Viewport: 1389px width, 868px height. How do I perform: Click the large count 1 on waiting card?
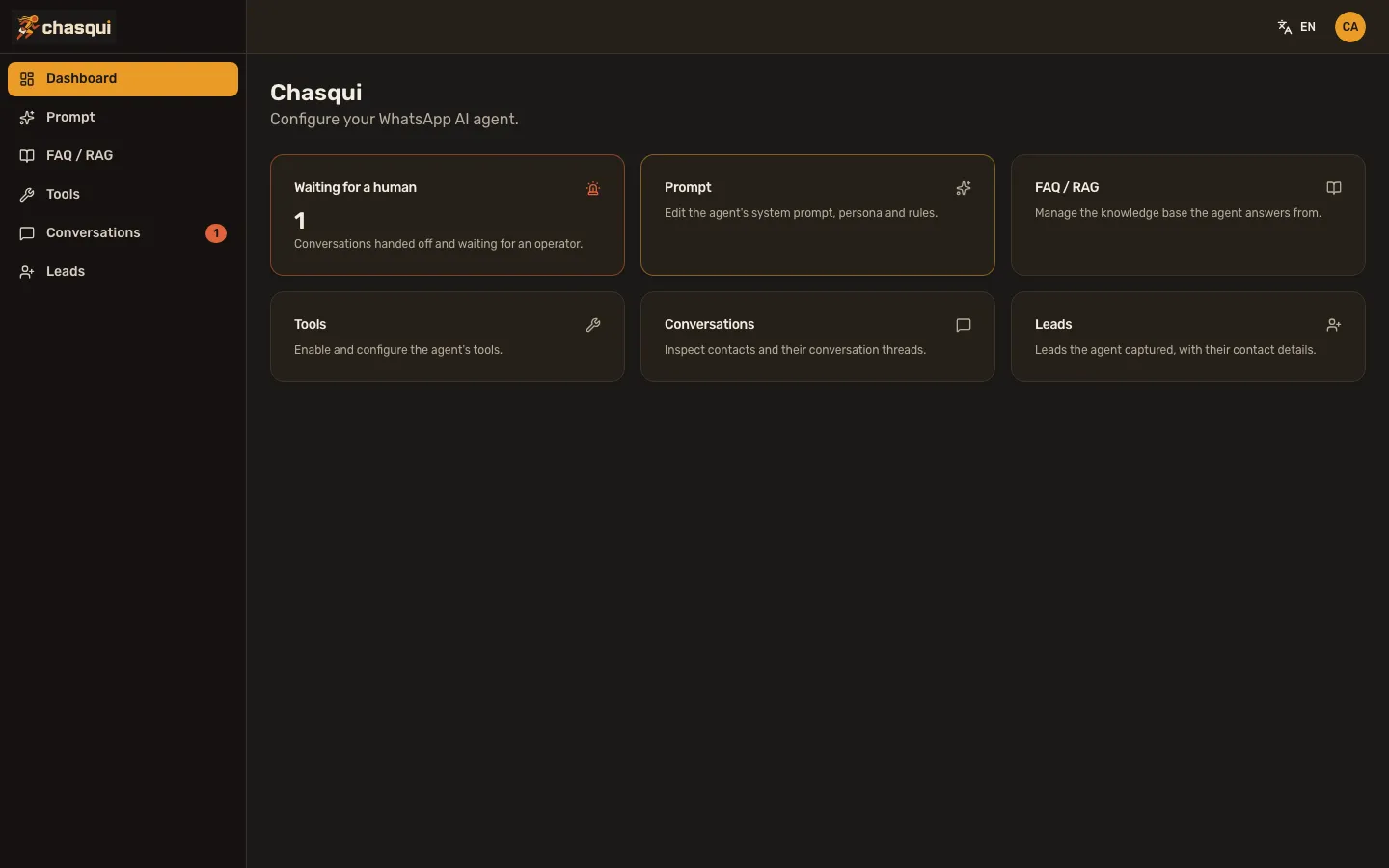point(300,221)
